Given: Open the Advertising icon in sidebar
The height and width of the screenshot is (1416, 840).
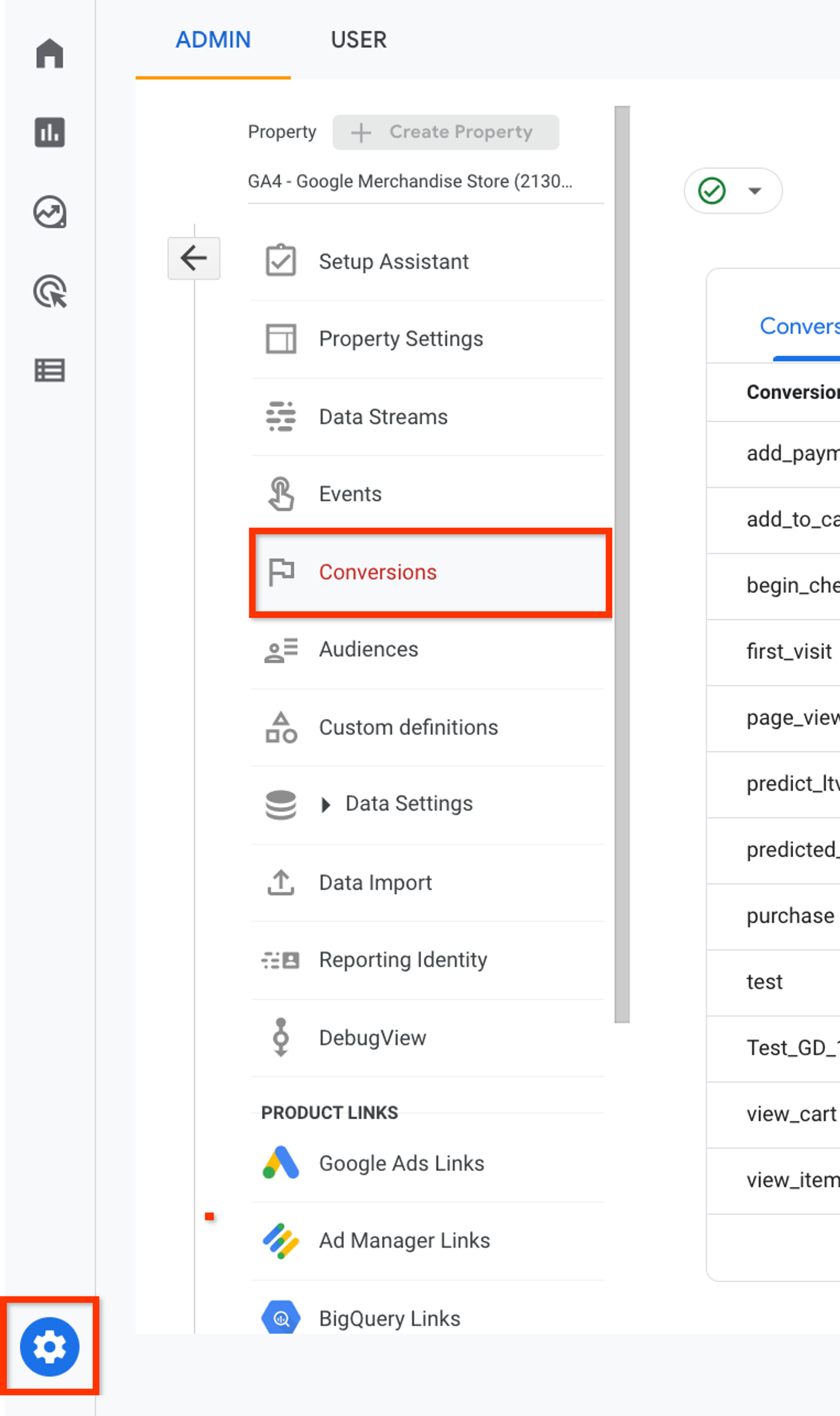Looking at the screenshot, I should point(50,291).
